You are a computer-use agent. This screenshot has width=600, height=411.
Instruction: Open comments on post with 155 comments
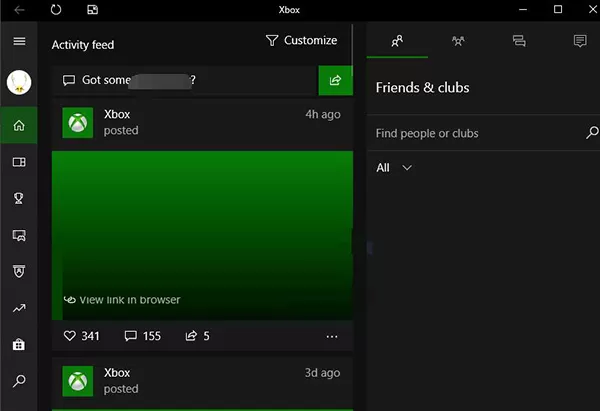pyautogui.click(x=130, y=336)
